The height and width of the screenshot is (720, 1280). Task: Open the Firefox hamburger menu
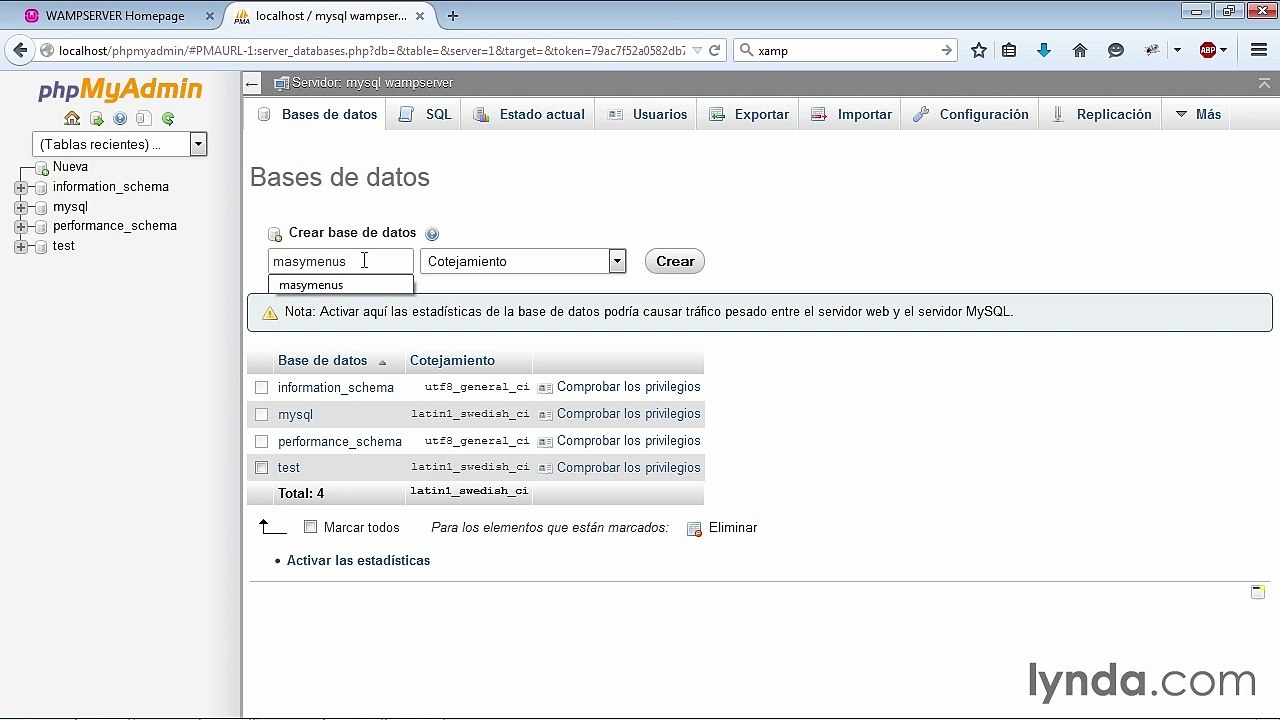point(1259,50)
